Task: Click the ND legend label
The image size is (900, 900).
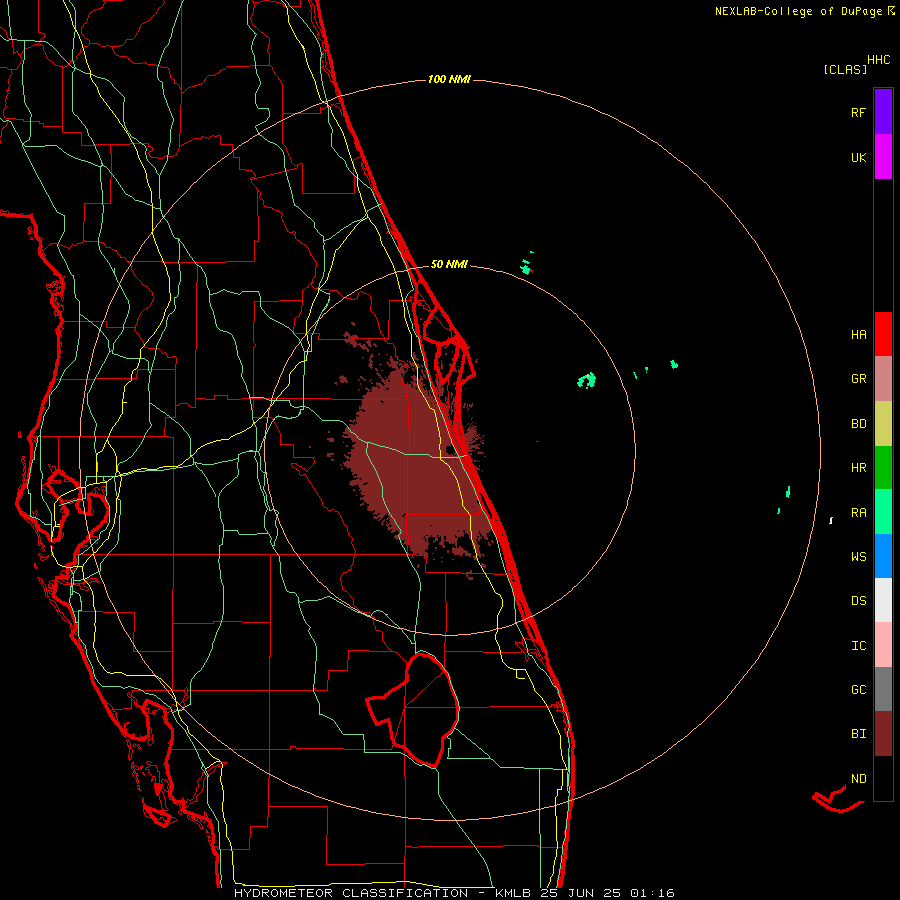Action: (x=858, y=779)
